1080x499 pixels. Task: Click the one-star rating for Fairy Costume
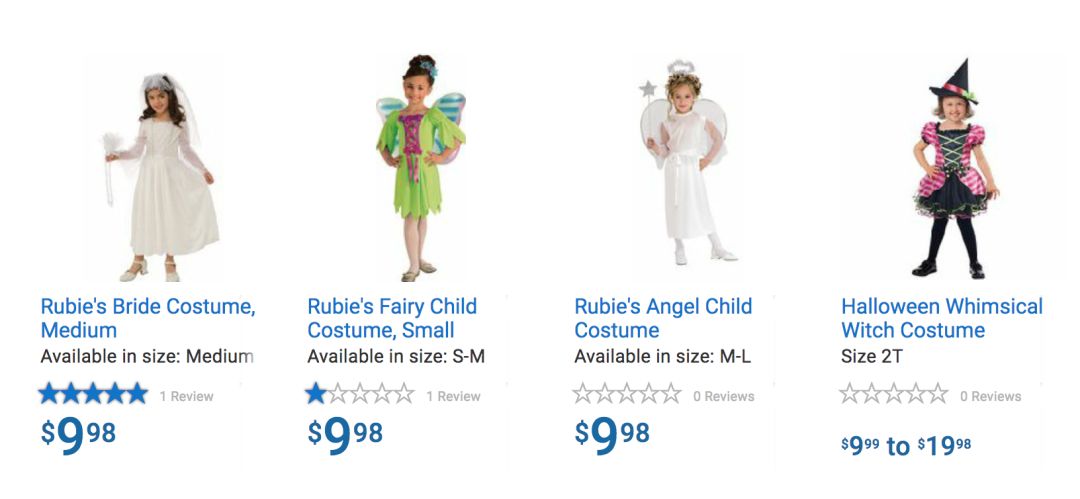[360, 394]
